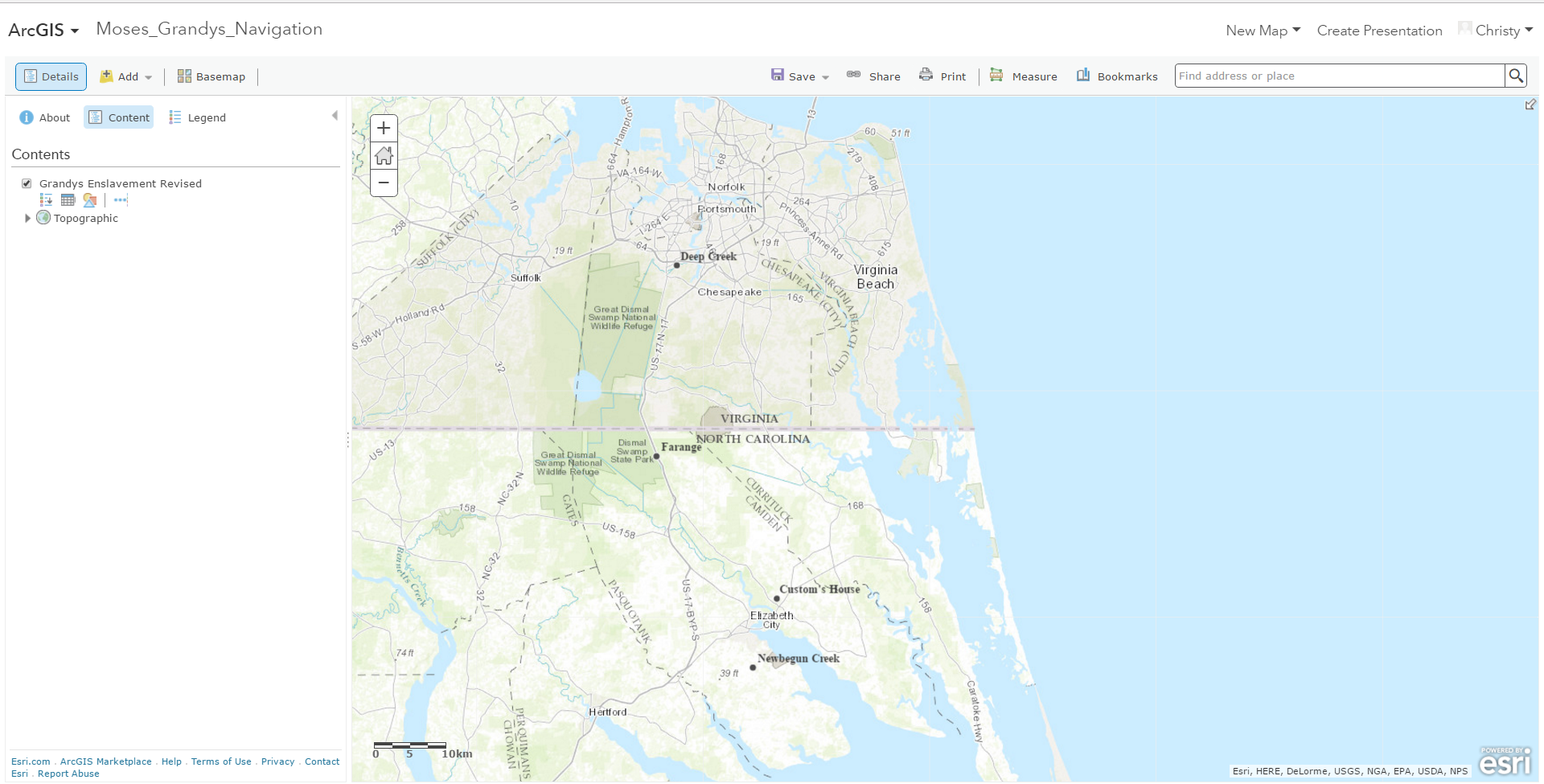Viewport: 1544px width, 784px height.
Task: Click the search magnifier button
Action: click(1516, 76)
